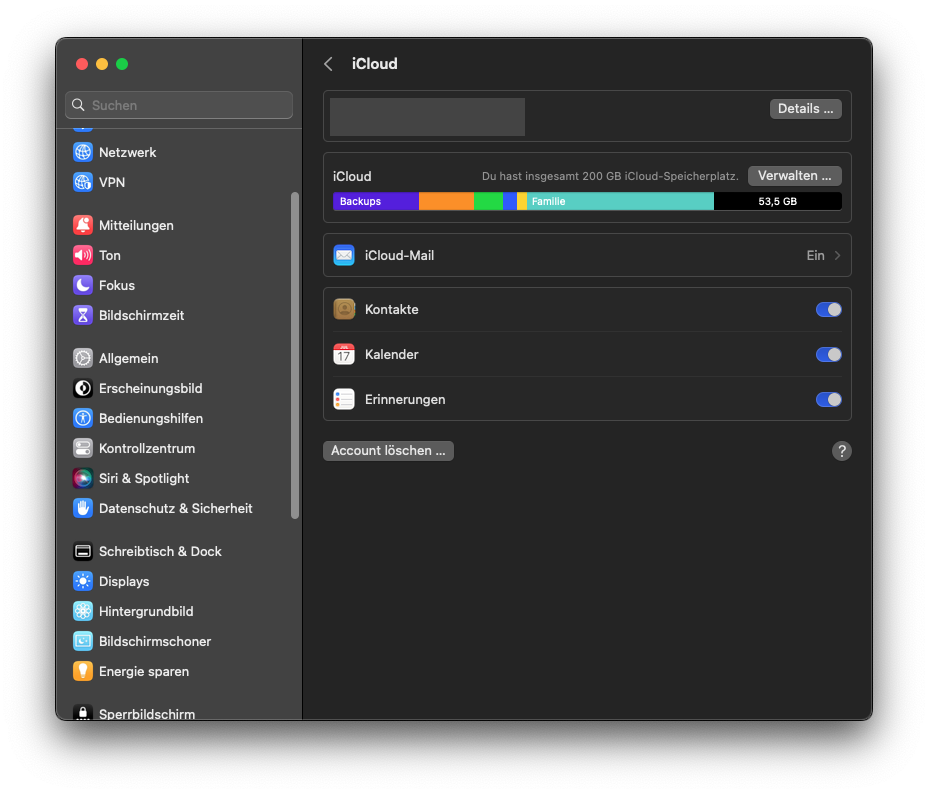Select the VPN globe icon

coord(83,182)
